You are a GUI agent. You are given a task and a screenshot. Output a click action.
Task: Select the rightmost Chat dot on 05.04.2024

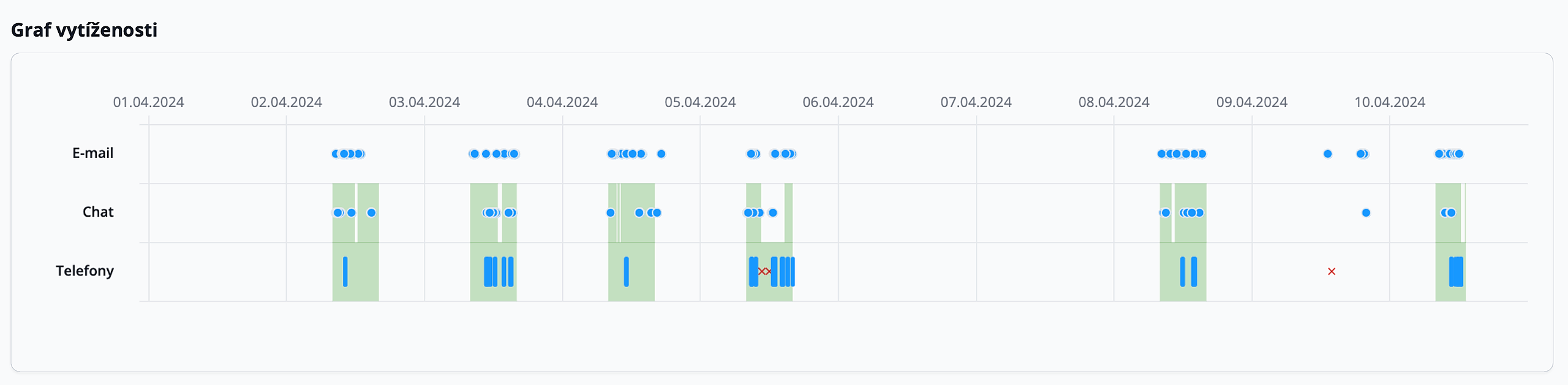tap(773, 213)
